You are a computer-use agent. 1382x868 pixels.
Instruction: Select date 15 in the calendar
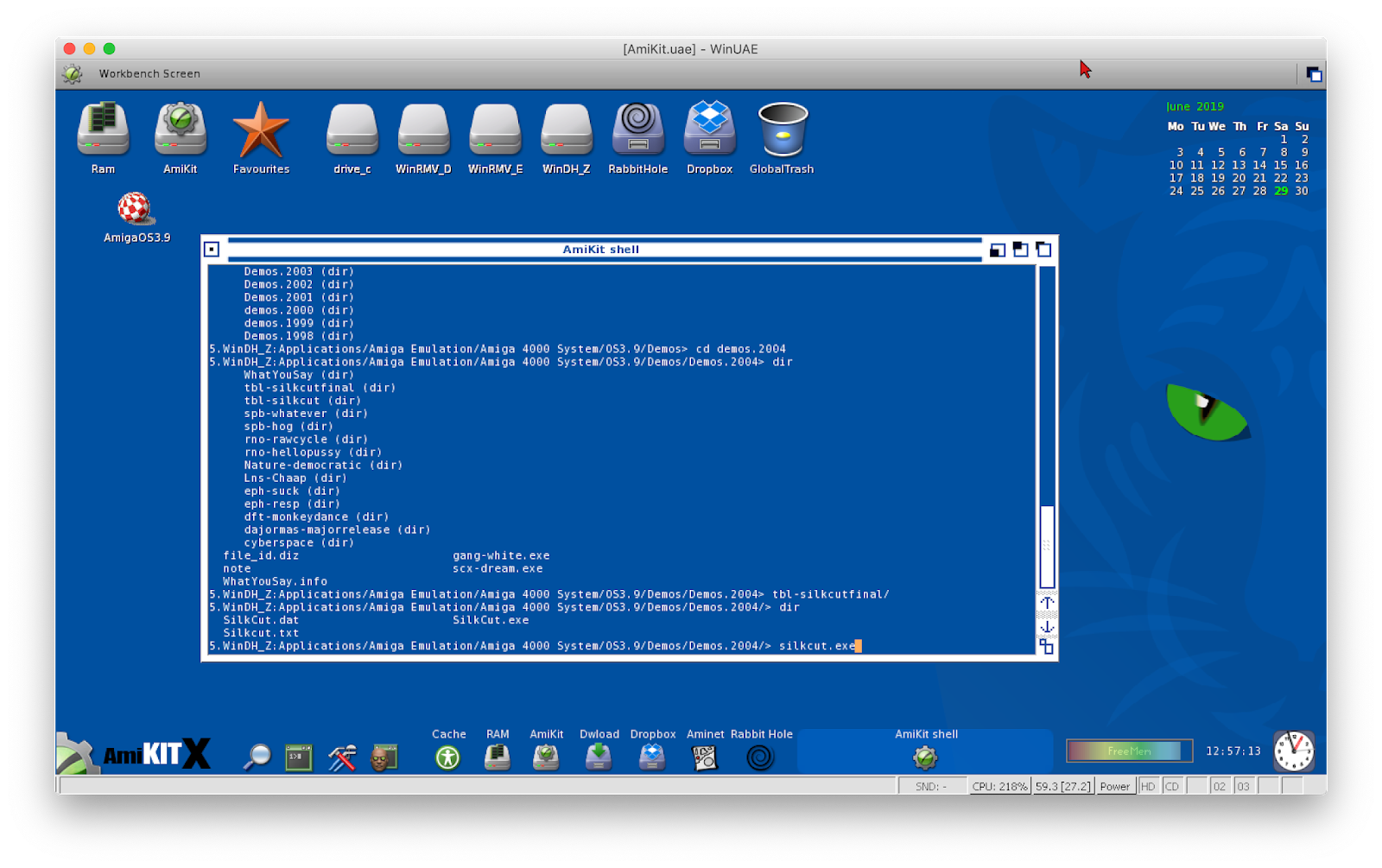1281,165
